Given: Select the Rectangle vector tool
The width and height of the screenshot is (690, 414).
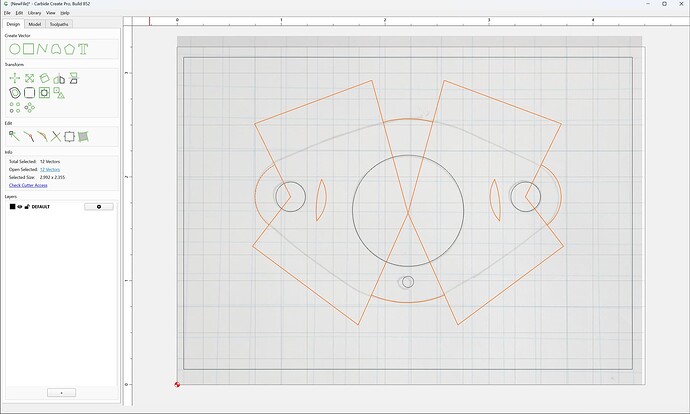Looking at the screenshot, I should [x=29, y=49].
